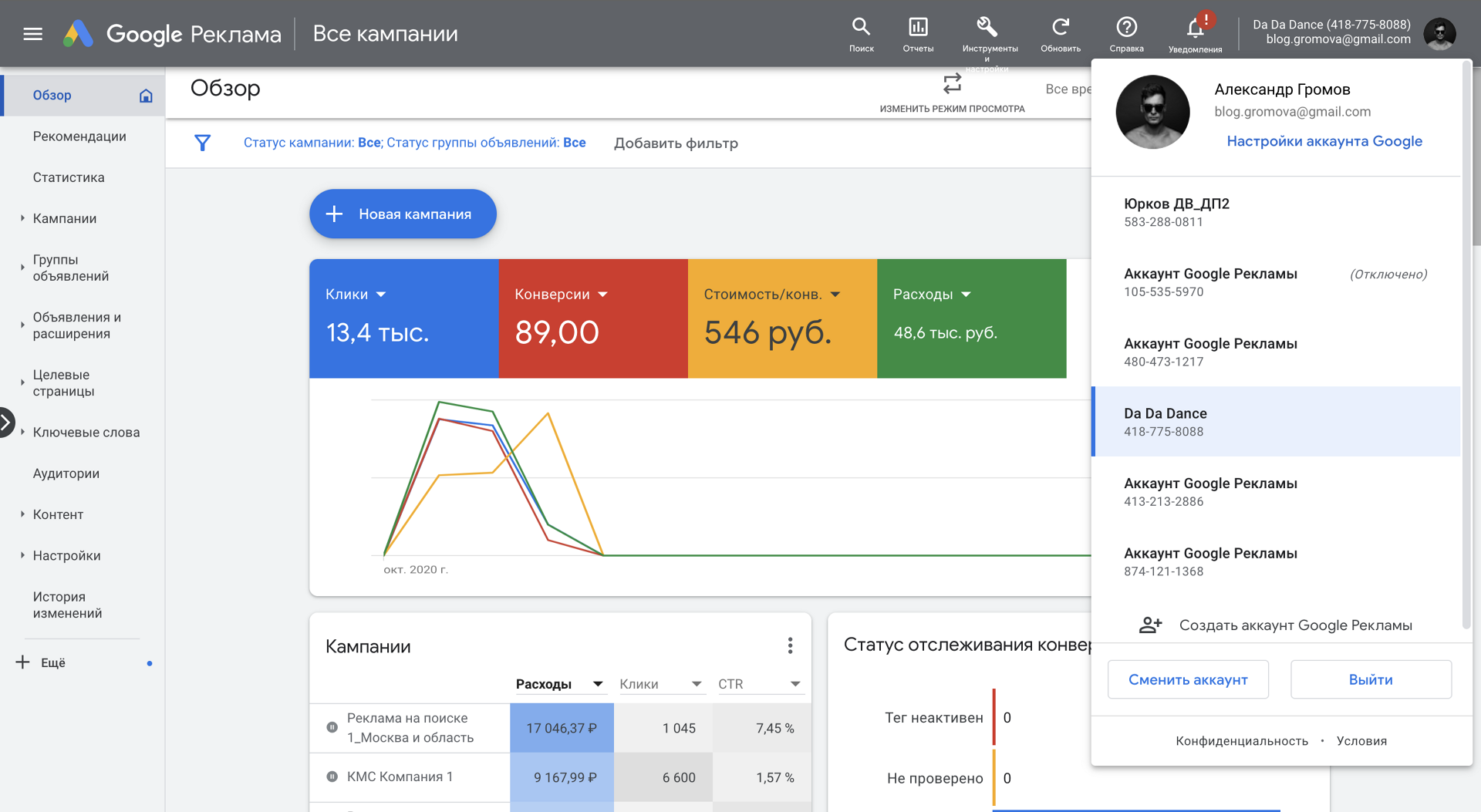Click the change view mode arrows icon
Viewport: 1481px width, 812px height.
pos(952,83)
